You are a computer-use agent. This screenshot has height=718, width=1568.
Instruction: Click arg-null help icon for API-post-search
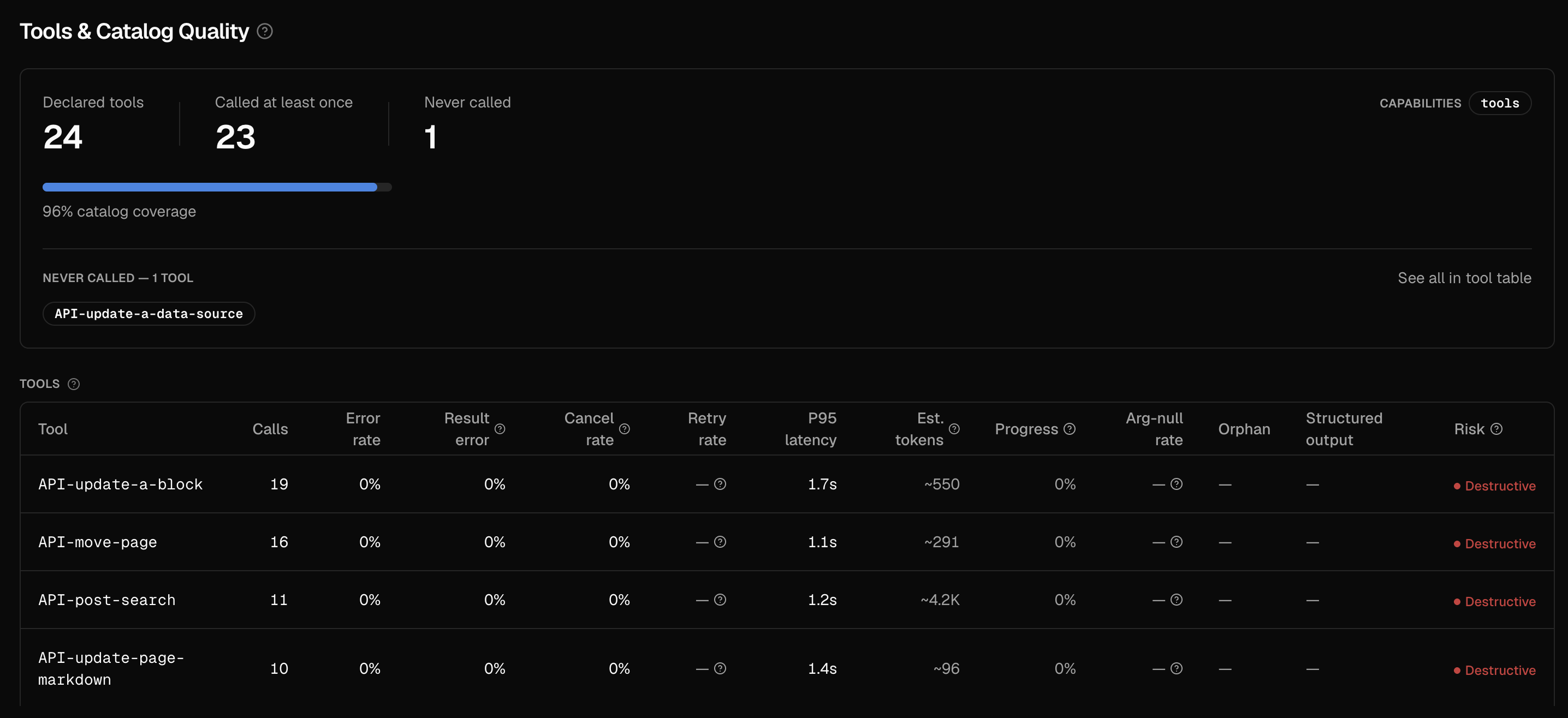coord(1177,600)
